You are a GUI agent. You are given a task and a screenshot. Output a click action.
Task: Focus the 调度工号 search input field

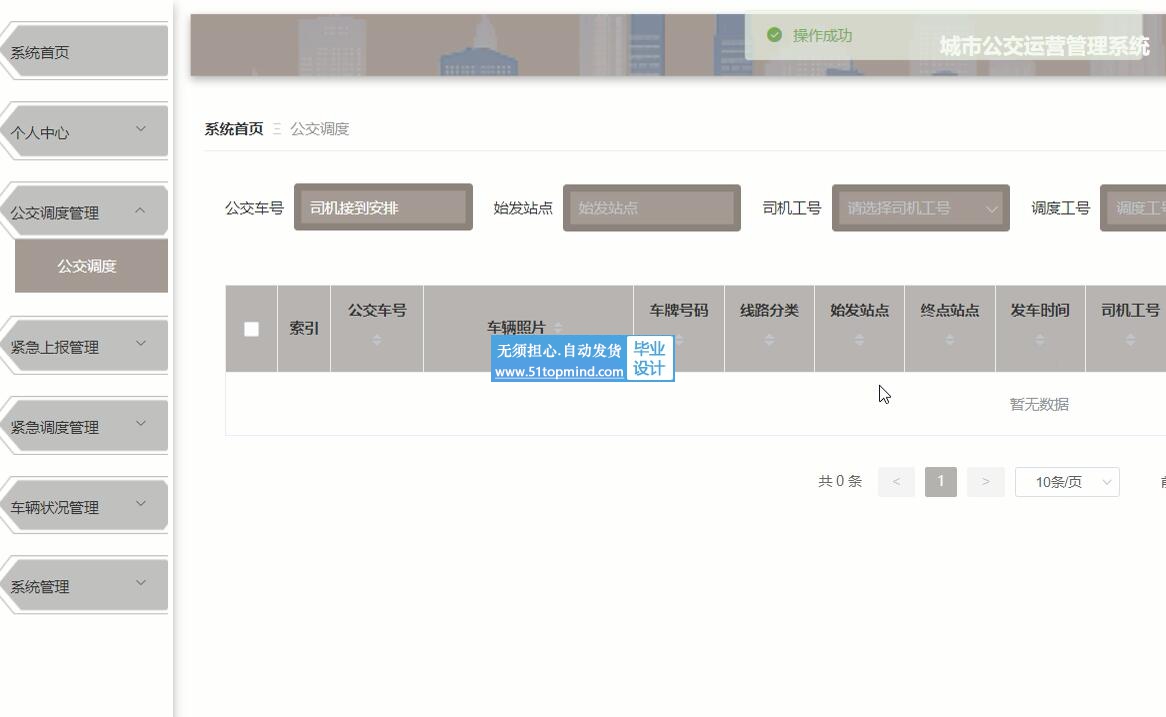coord(1133,208)
